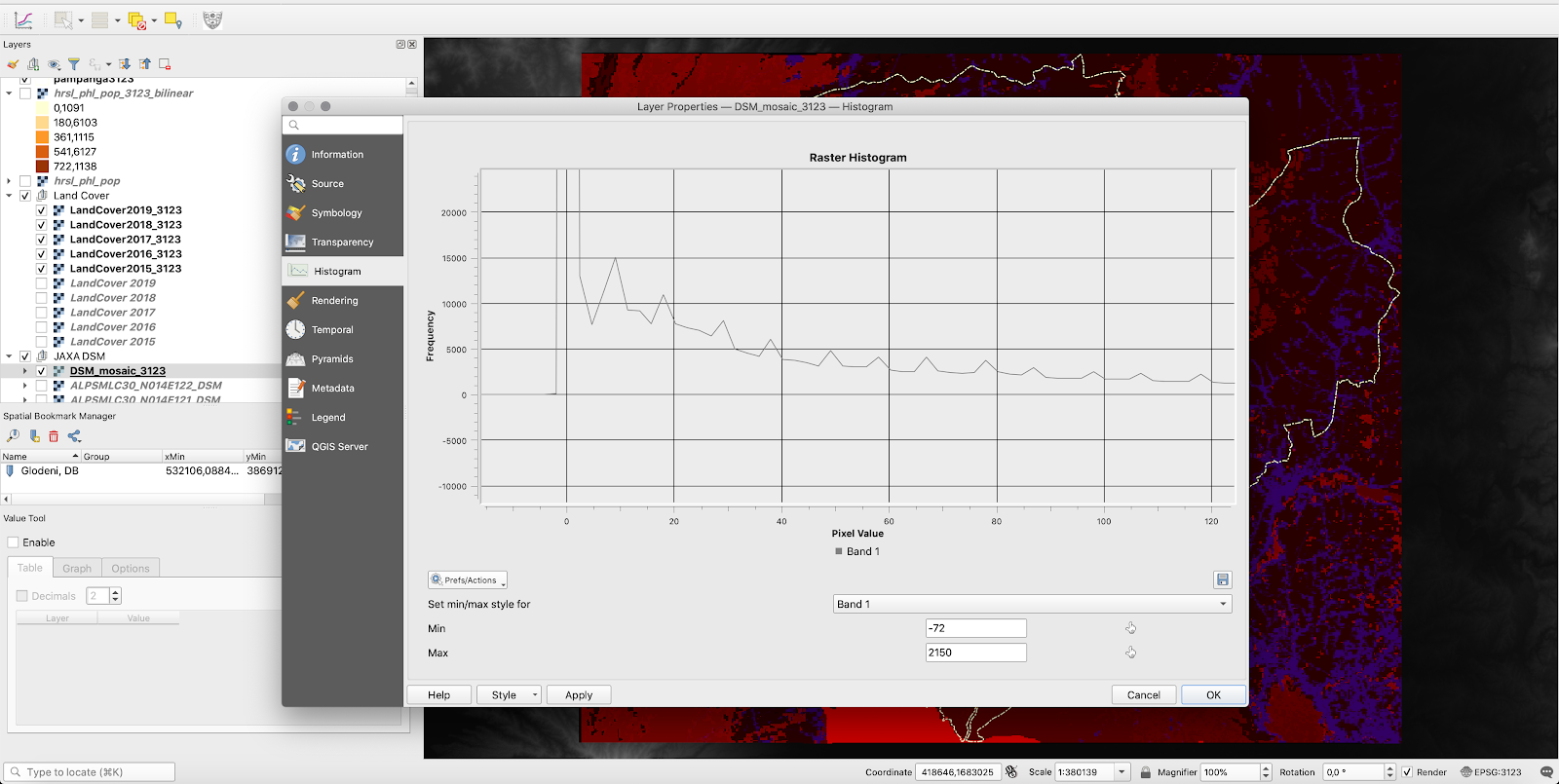Toggle the DSM_mosaic_3123 layer checkbox
The image size is (1559, 784).
pyautogui.click(x=41, y=371)
